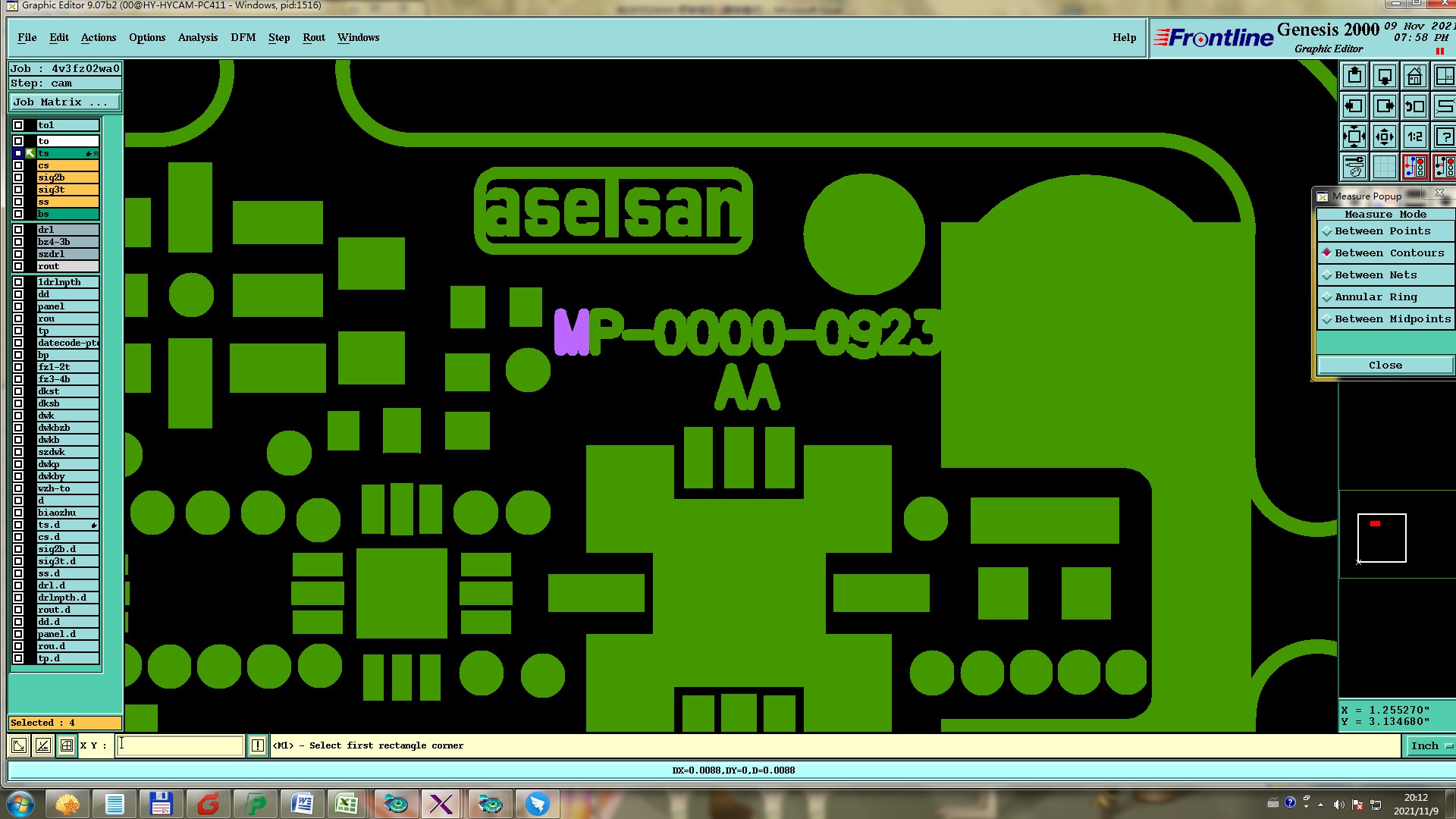
Task: Select Between Nets measure mode
Action: [1385, 275]
